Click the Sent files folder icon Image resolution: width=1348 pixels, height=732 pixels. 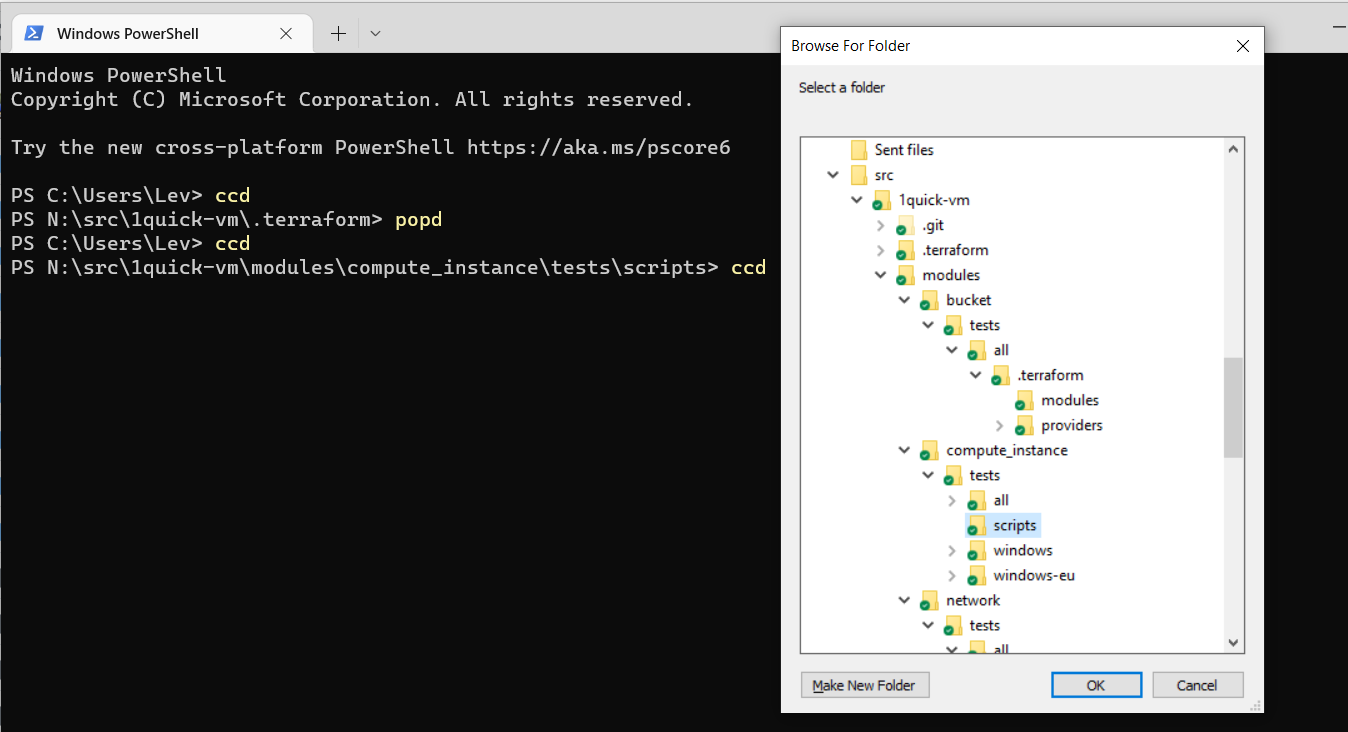(859, 150)
